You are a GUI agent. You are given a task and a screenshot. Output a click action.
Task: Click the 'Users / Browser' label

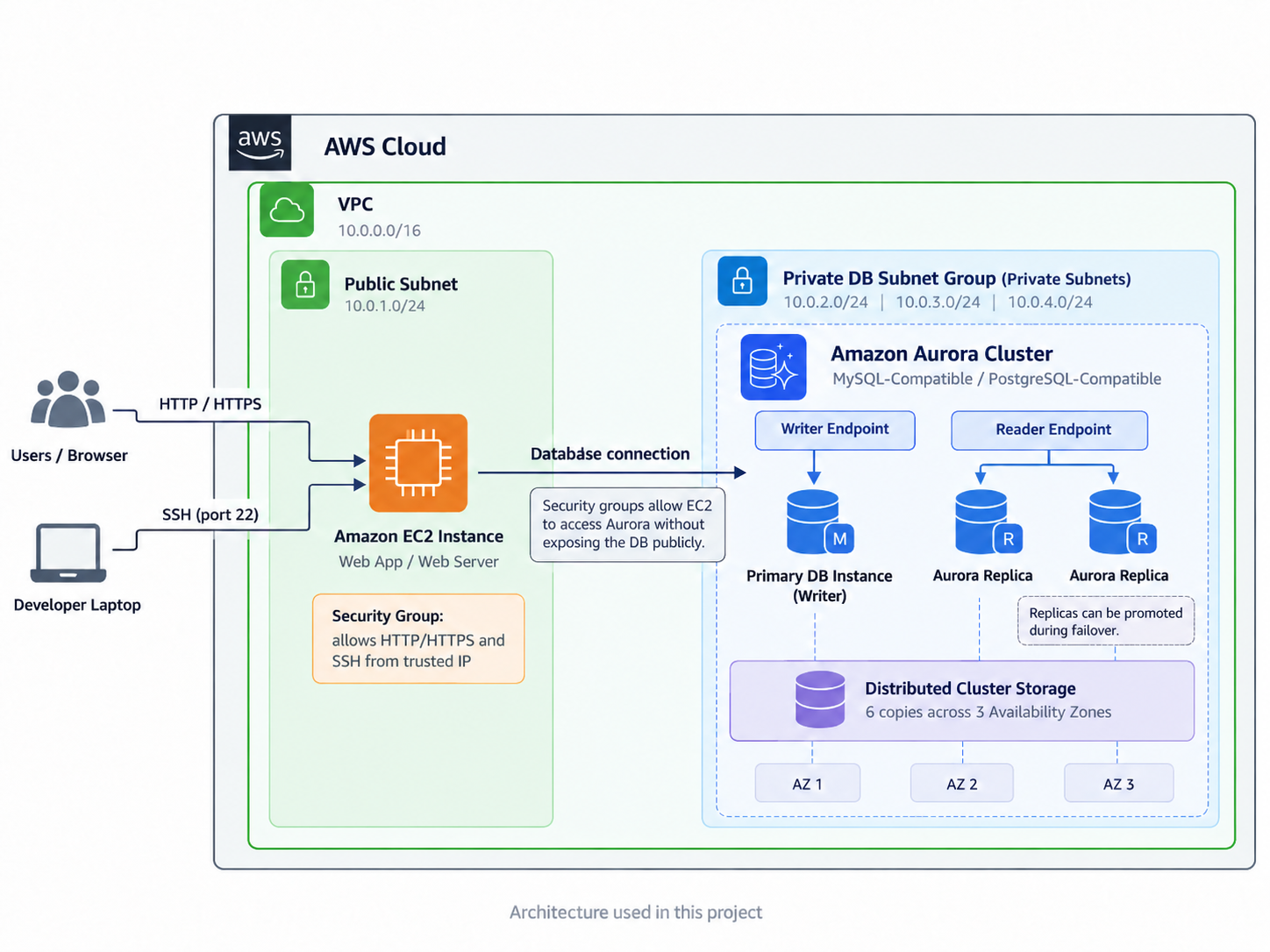(69, 456)
